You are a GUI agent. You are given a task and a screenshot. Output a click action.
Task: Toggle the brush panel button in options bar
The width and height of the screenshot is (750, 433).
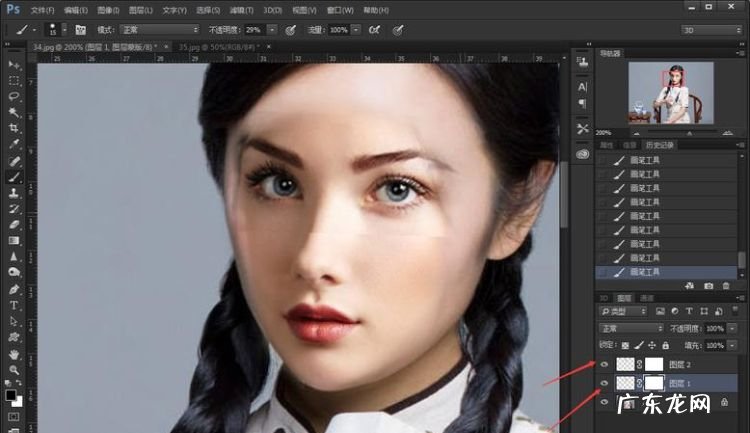click(80, 30)
